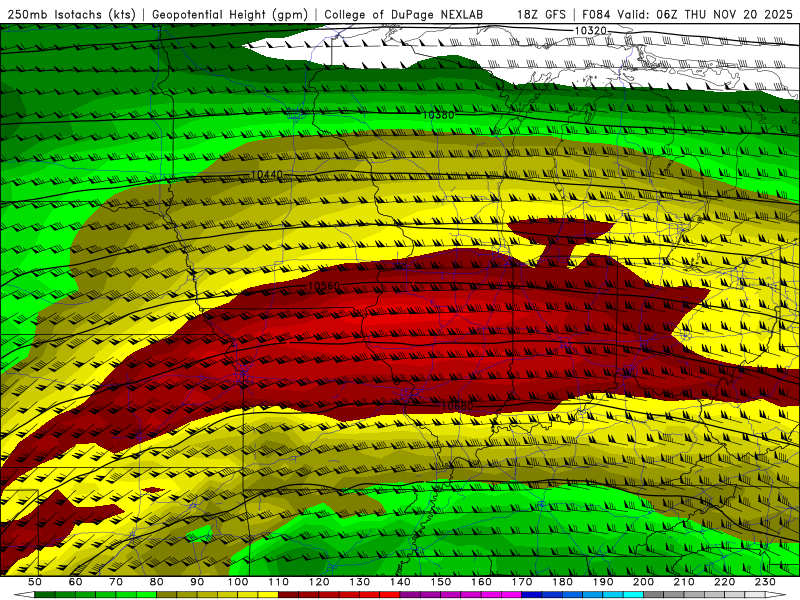This screenshot has height=600, width=800.
Task: Click the "Geopotential Height (gpm)" header text
Action: pyautogui.click(x=230, y=14)
